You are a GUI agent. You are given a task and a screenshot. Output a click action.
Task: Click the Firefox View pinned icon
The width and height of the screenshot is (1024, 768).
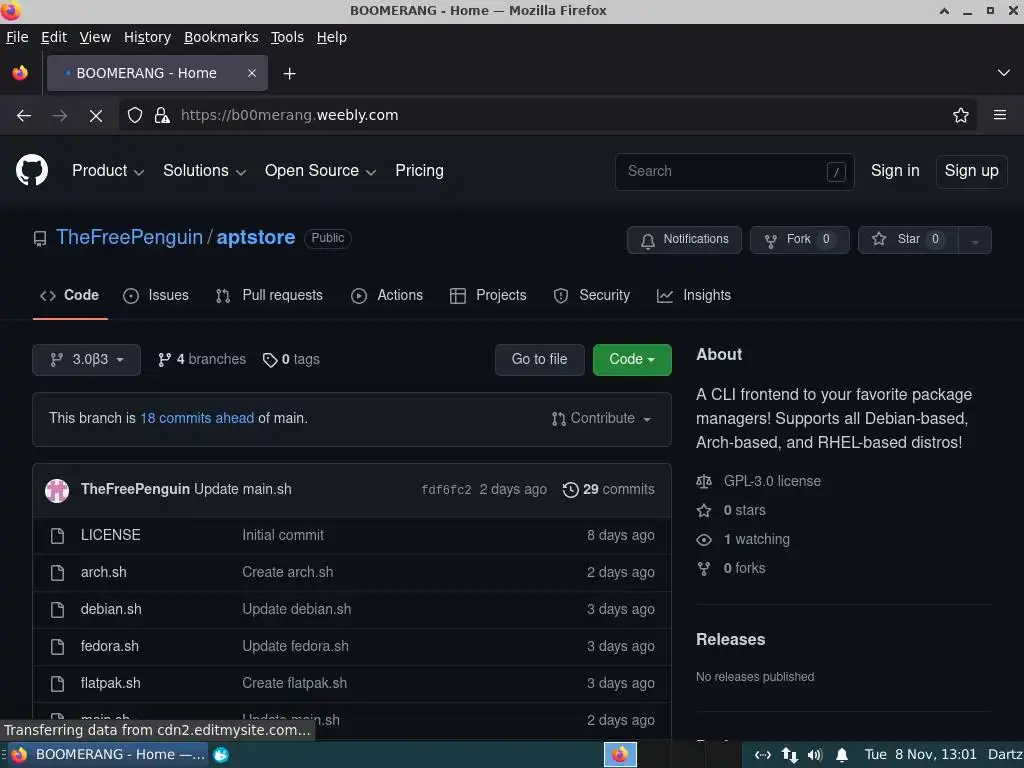point(20,73)
